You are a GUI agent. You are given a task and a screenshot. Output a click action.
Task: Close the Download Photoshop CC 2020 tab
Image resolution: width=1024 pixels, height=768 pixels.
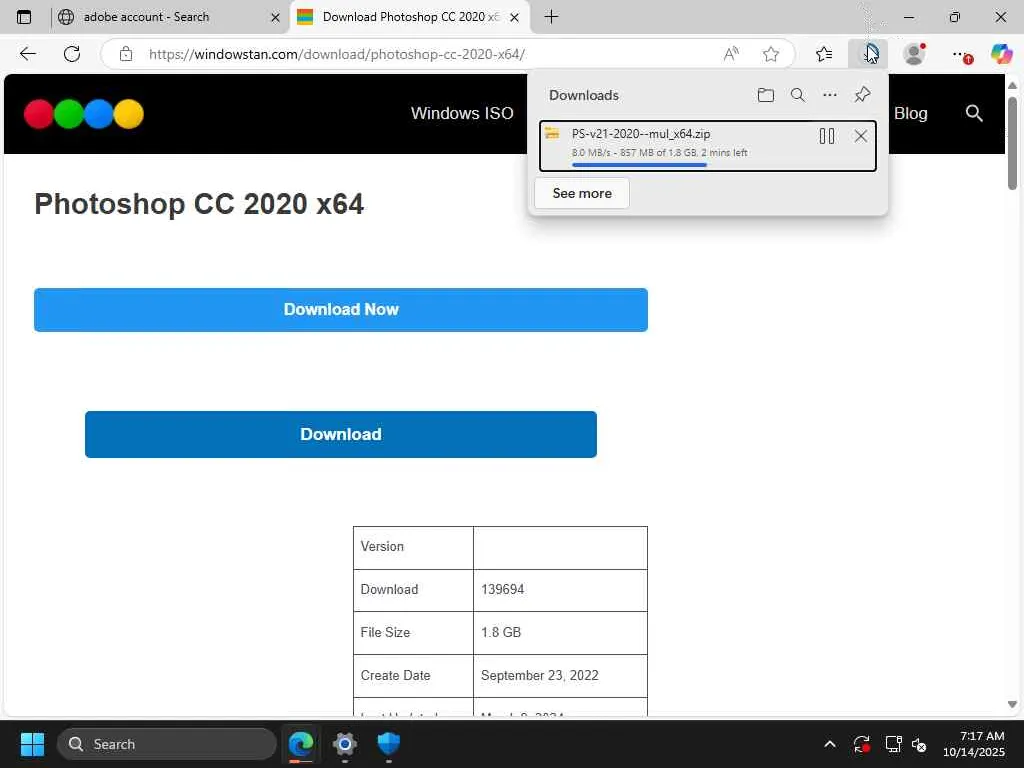click(x=515, y=18)
